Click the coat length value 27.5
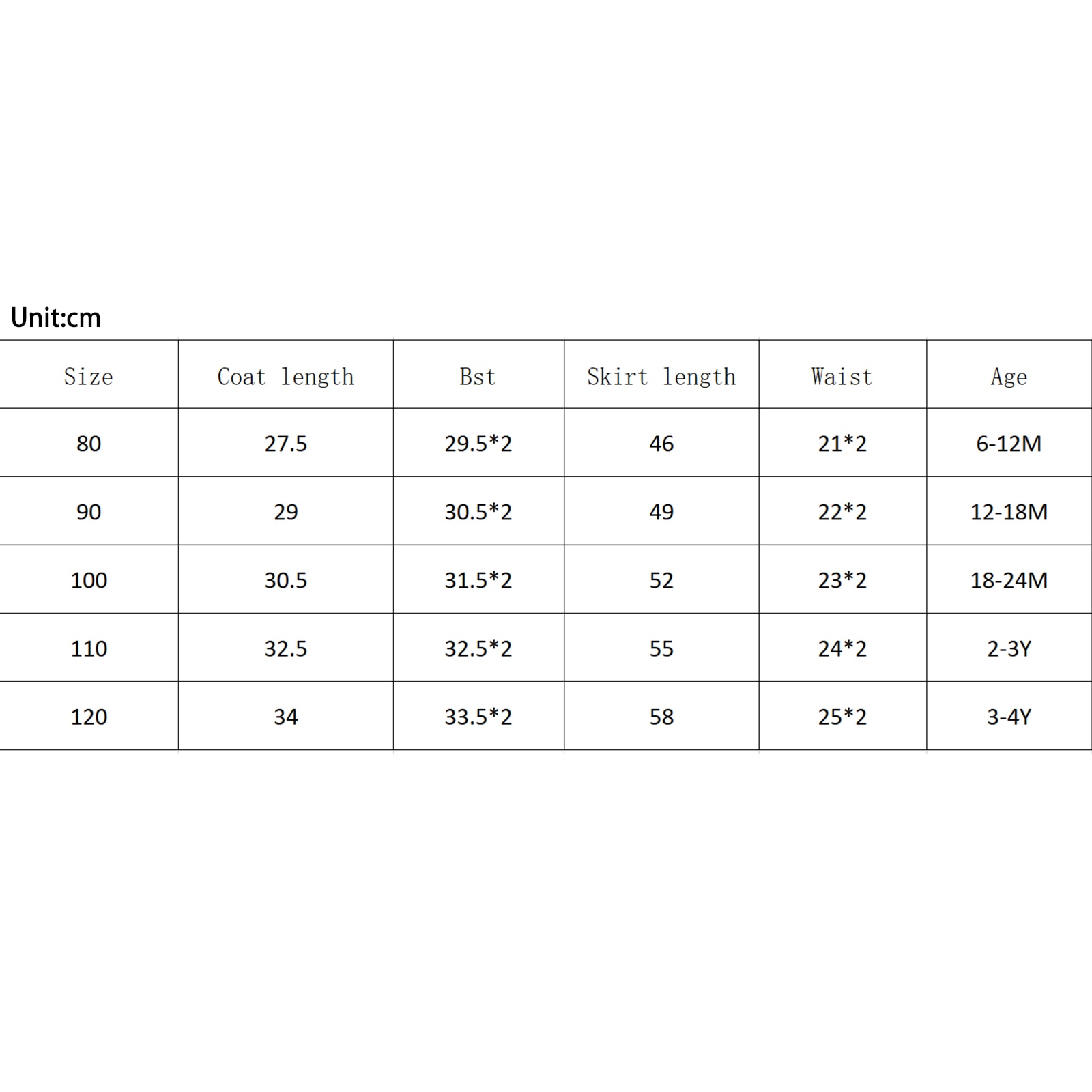The height and width of the screenshot is (1092, 1092). 285,444
